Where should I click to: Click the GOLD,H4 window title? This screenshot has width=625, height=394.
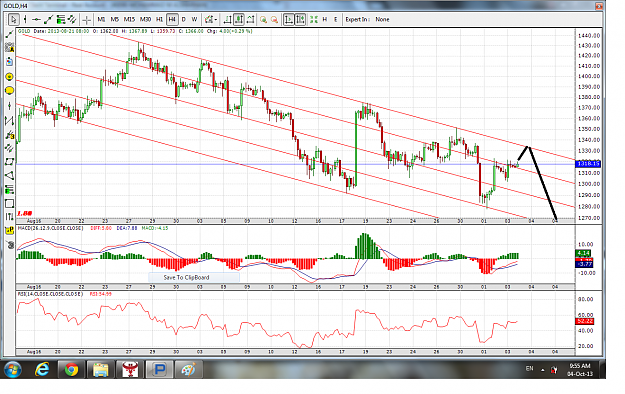[x=16, y=6]
